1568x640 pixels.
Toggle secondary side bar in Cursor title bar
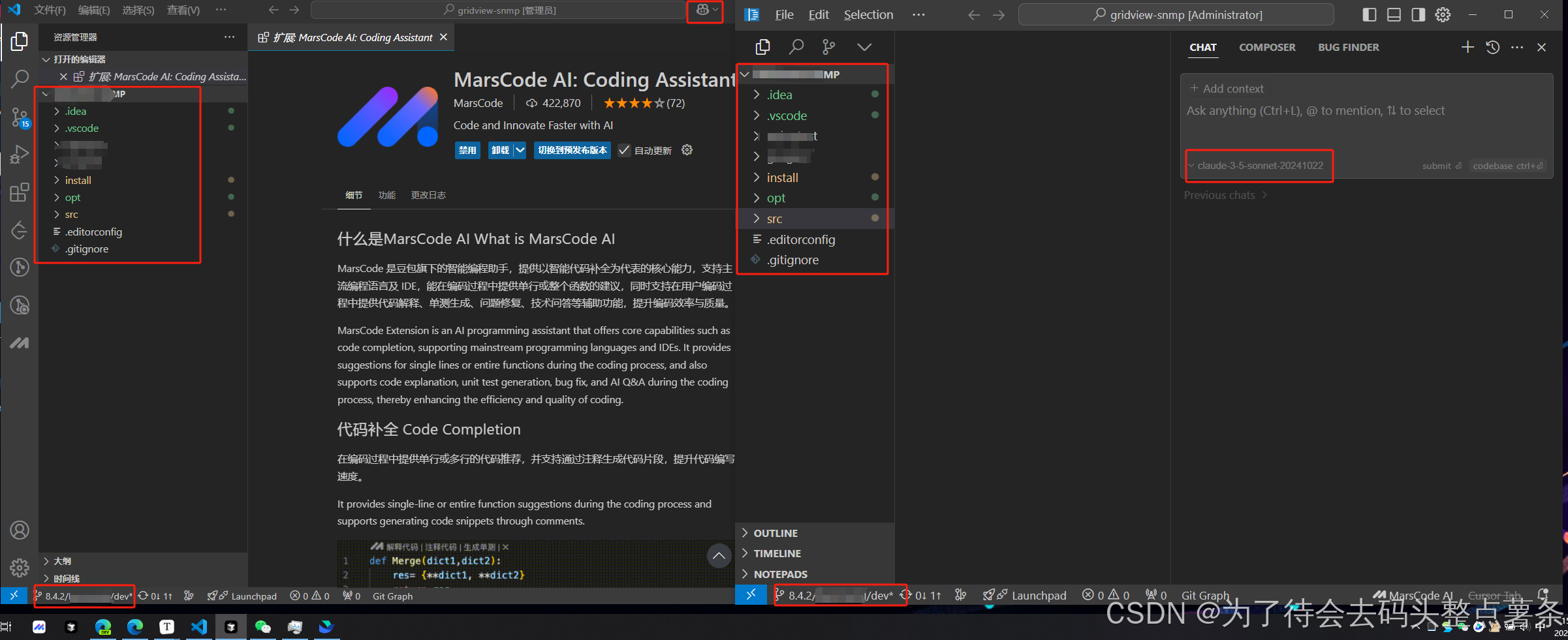point(1418,14)
